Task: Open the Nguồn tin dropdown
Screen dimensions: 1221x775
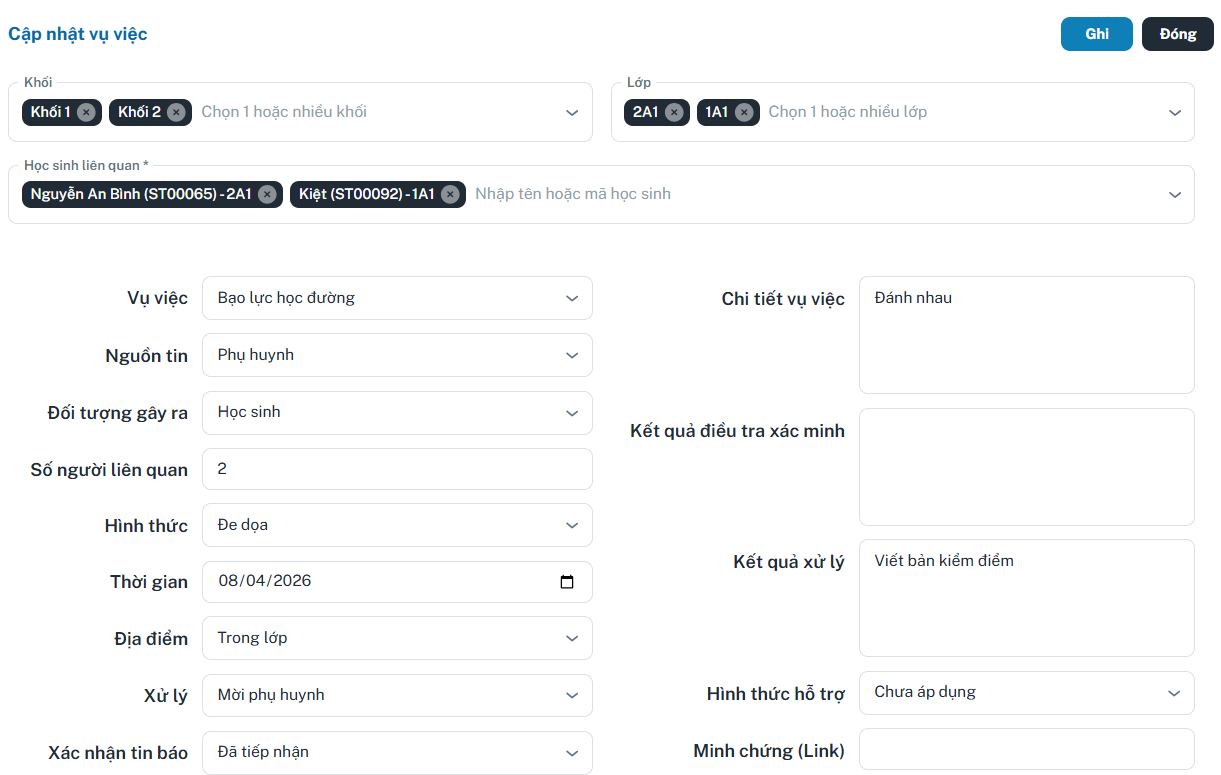Action: [397, 355]
